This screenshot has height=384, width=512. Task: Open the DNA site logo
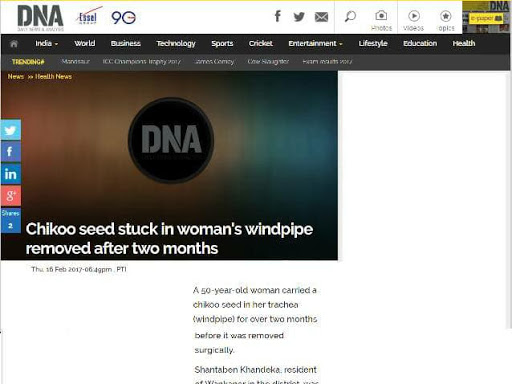40,18
